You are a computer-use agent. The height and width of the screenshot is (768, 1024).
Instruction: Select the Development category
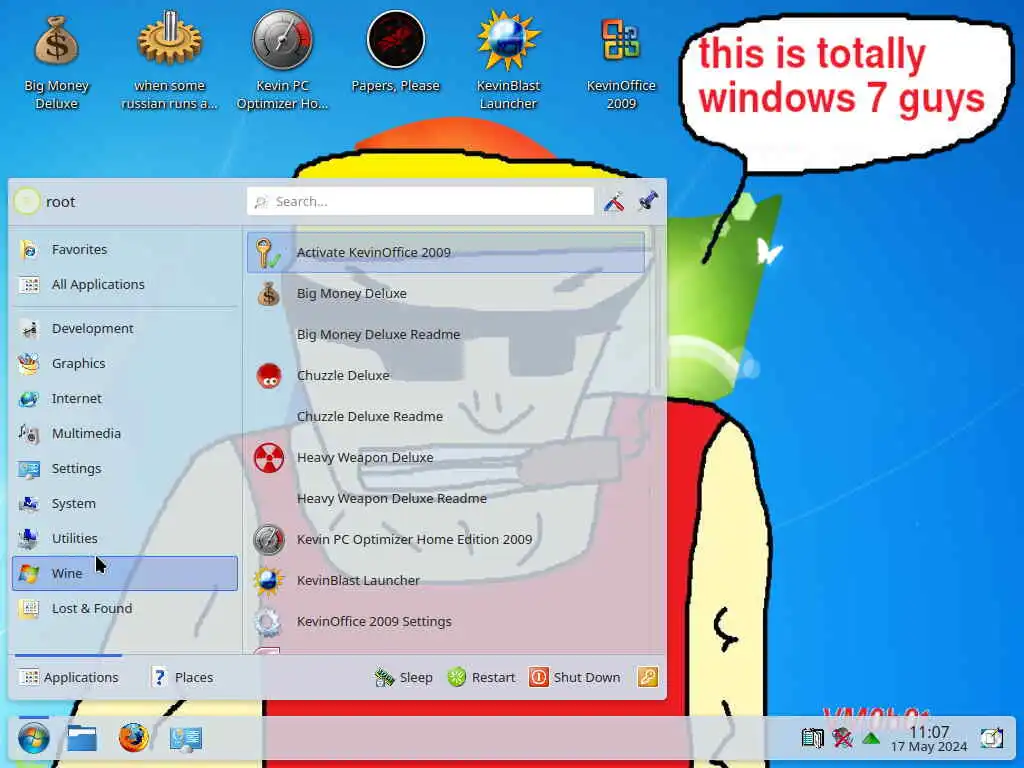[124, 328]
